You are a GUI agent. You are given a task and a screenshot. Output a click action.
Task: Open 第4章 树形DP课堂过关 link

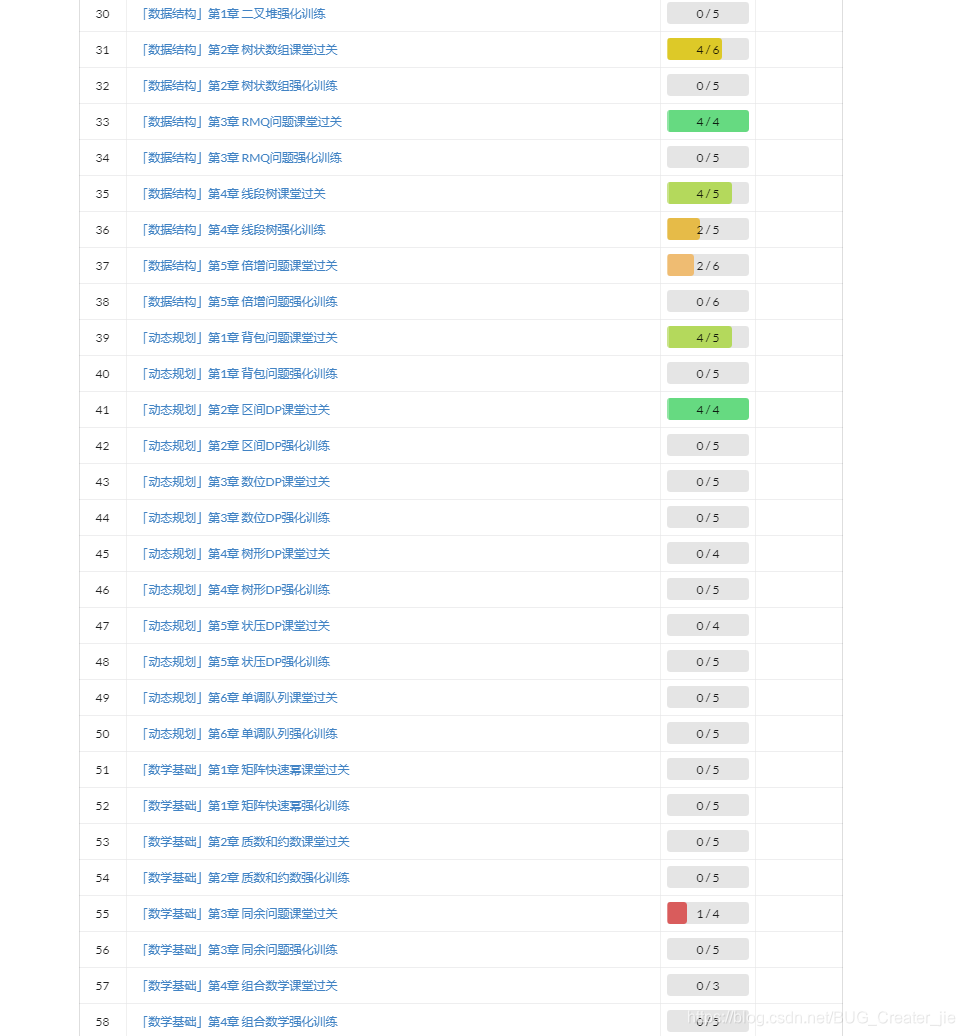click(x=236, y=554)
